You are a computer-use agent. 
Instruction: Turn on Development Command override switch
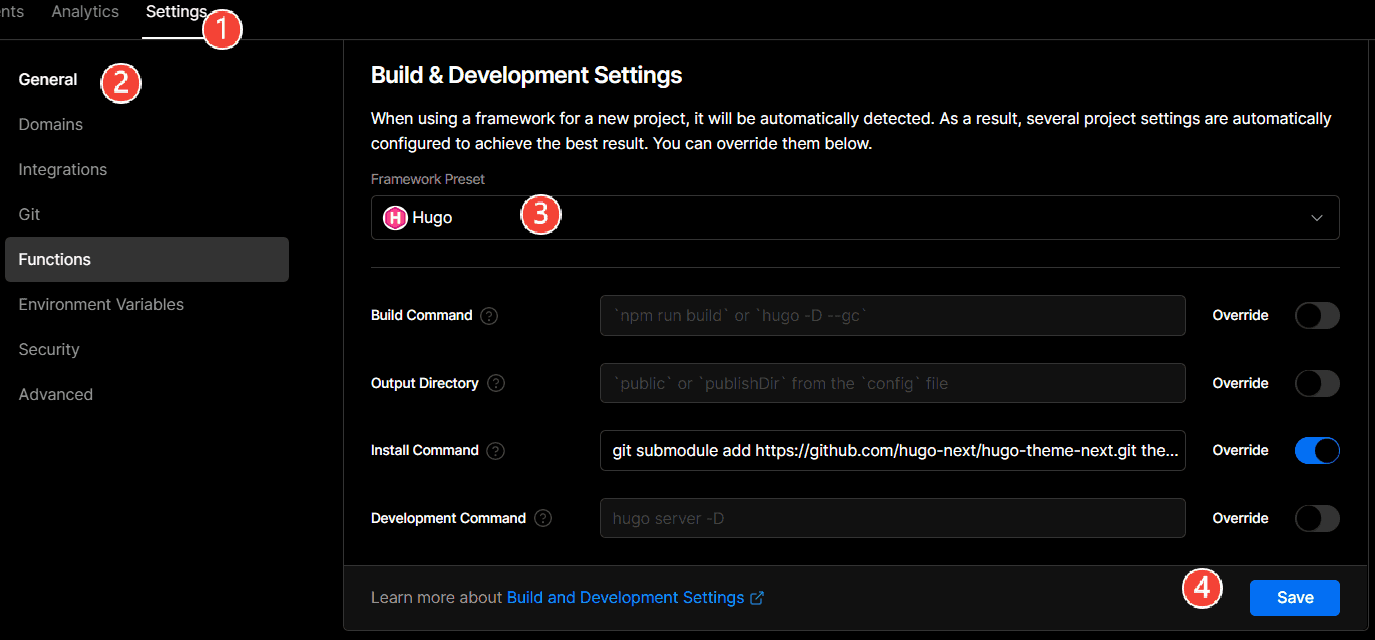[1316, 518]
